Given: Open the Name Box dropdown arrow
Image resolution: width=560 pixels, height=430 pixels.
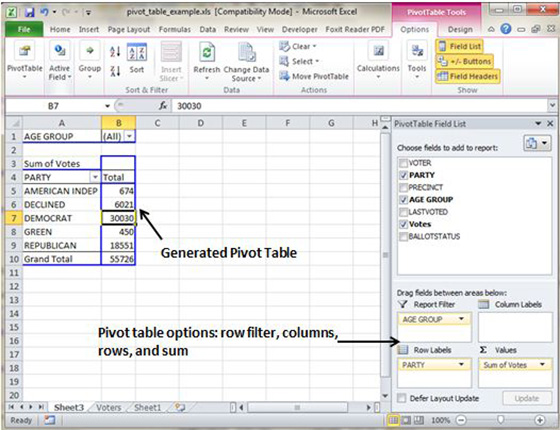Looking at the screenshot, I should [108, 106].
